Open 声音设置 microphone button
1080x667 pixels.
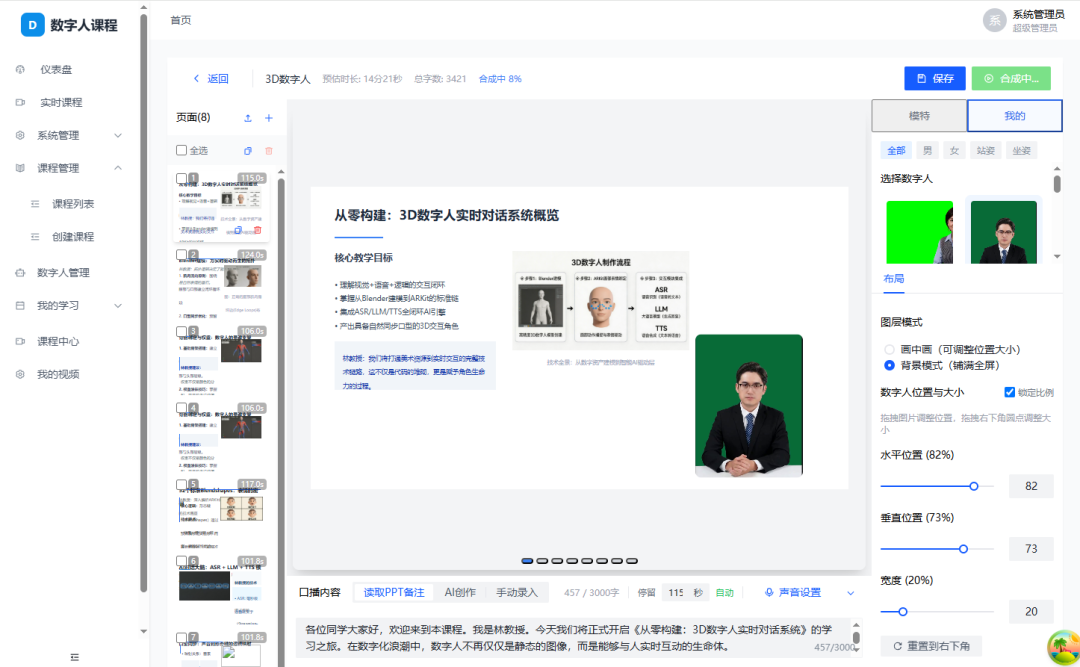tap(793, 593)
